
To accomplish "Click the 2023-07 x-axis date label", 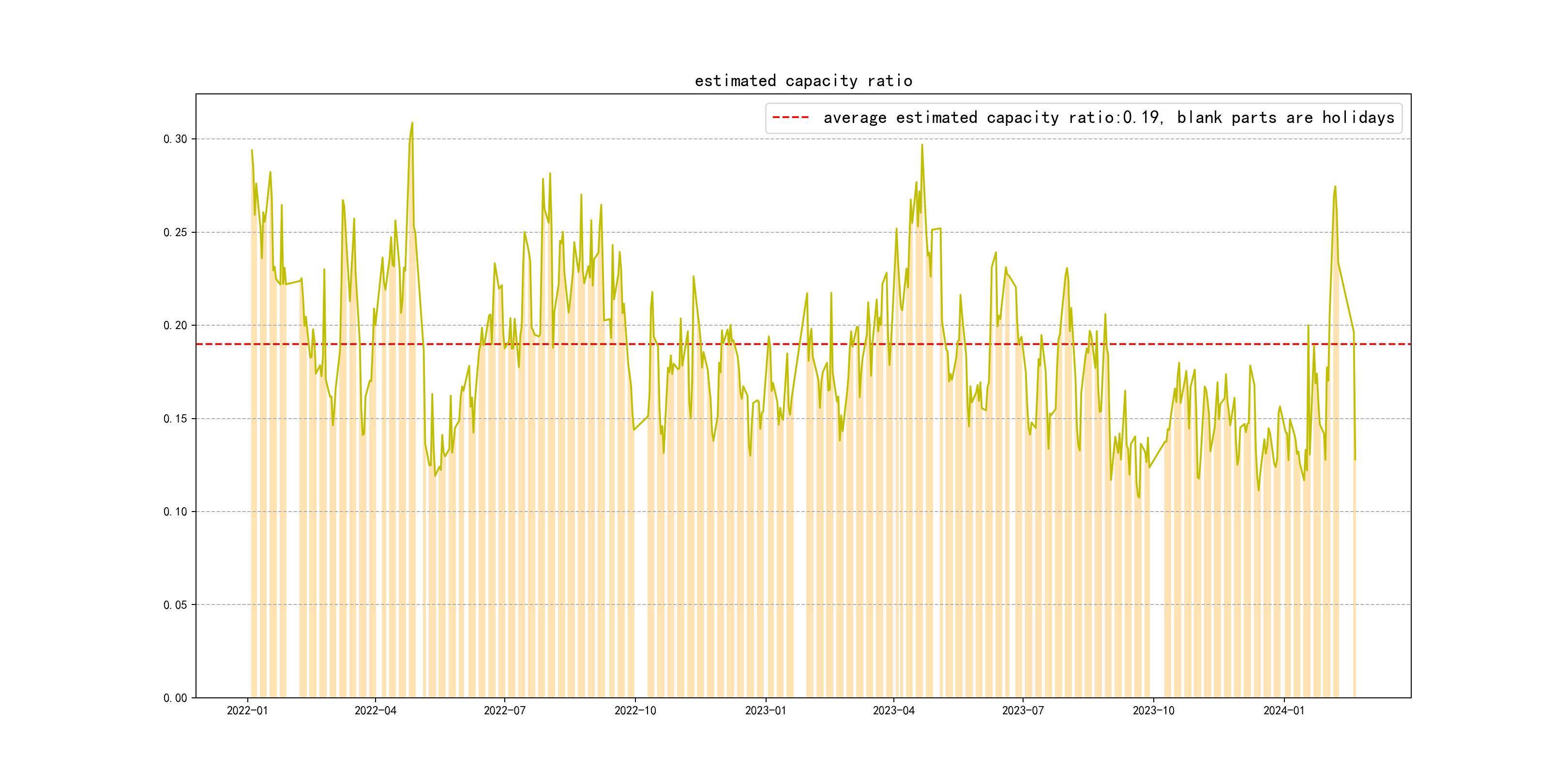I will [x=1023, y=711].
